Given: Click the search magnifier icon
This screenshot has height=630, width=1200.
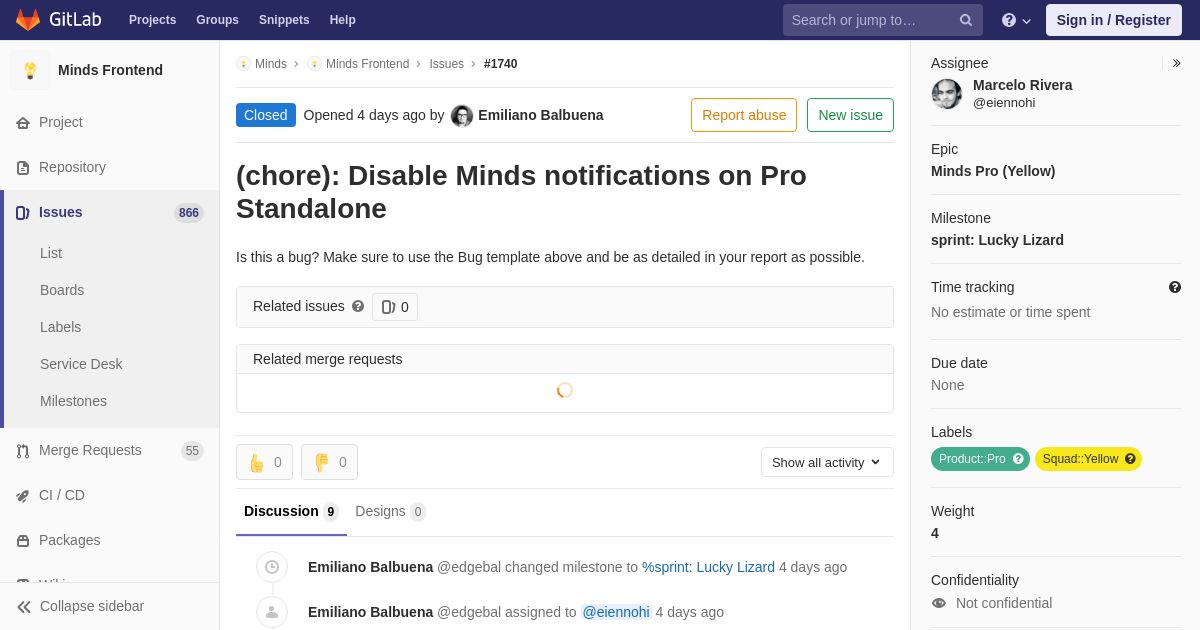Looking at the screenshot, I should 966,20.
